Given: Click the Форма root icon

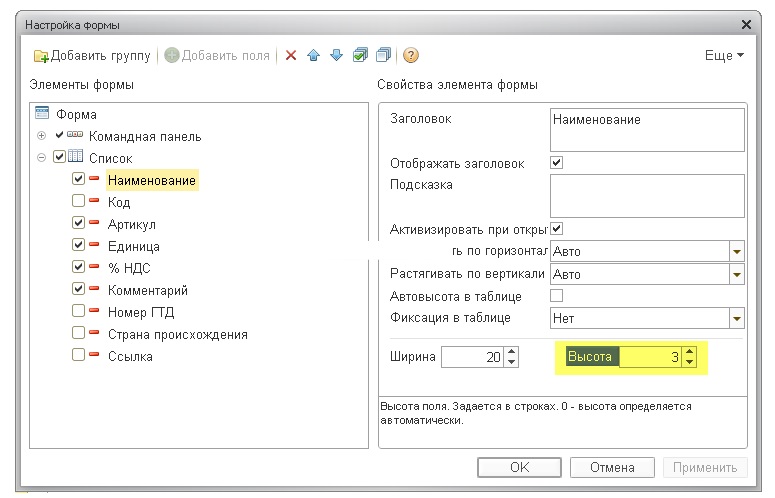Looking at the screenshot, I should pos(42,113).
